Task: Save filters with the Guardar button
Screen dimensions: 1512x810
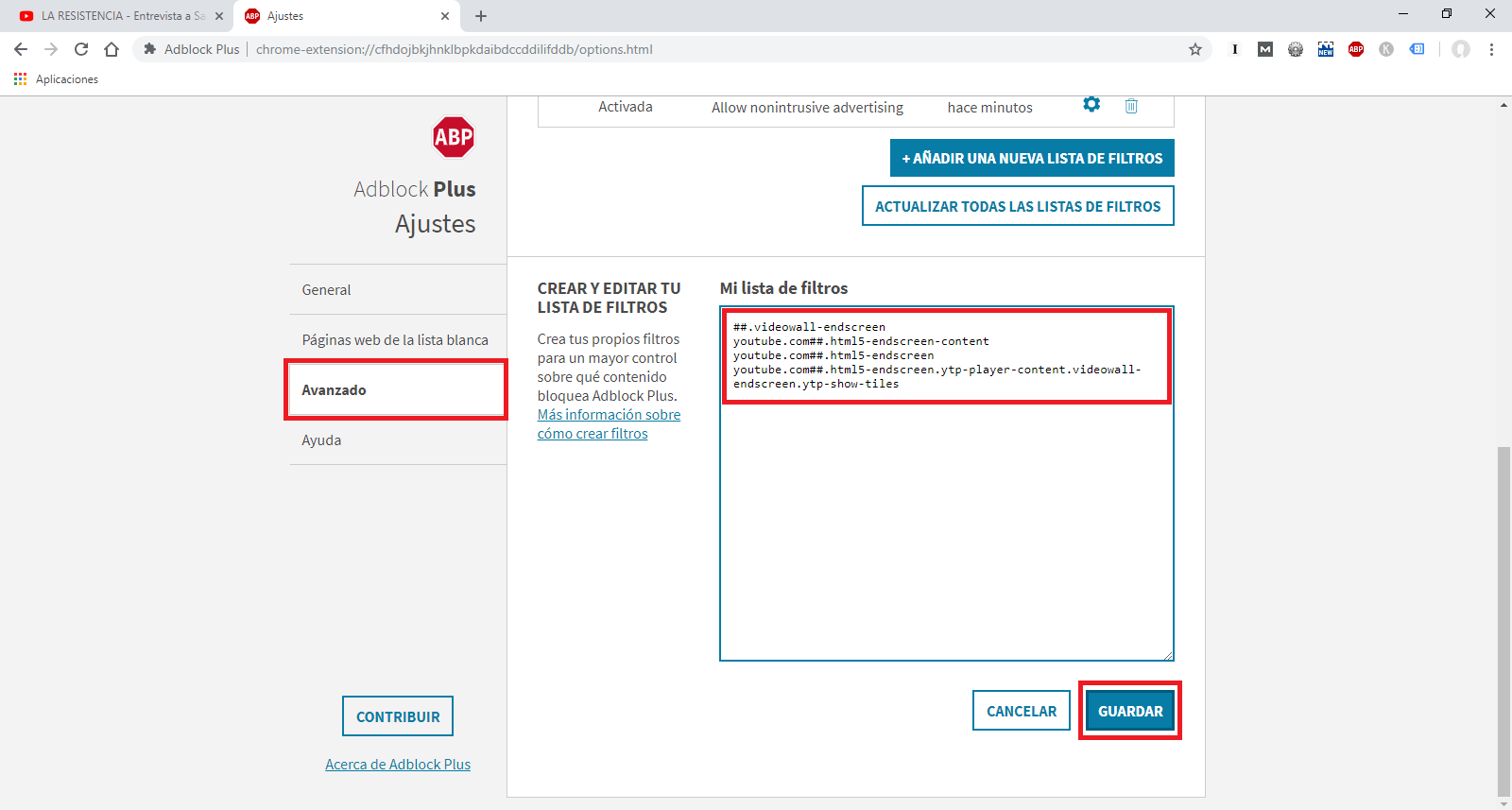Action: pyautogui.click(x=1130, y=711)
